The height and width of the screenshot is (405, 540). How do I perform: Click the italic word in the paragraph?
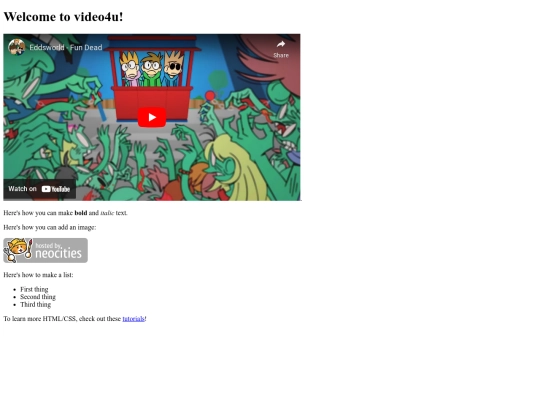click(x=107, y=213)
